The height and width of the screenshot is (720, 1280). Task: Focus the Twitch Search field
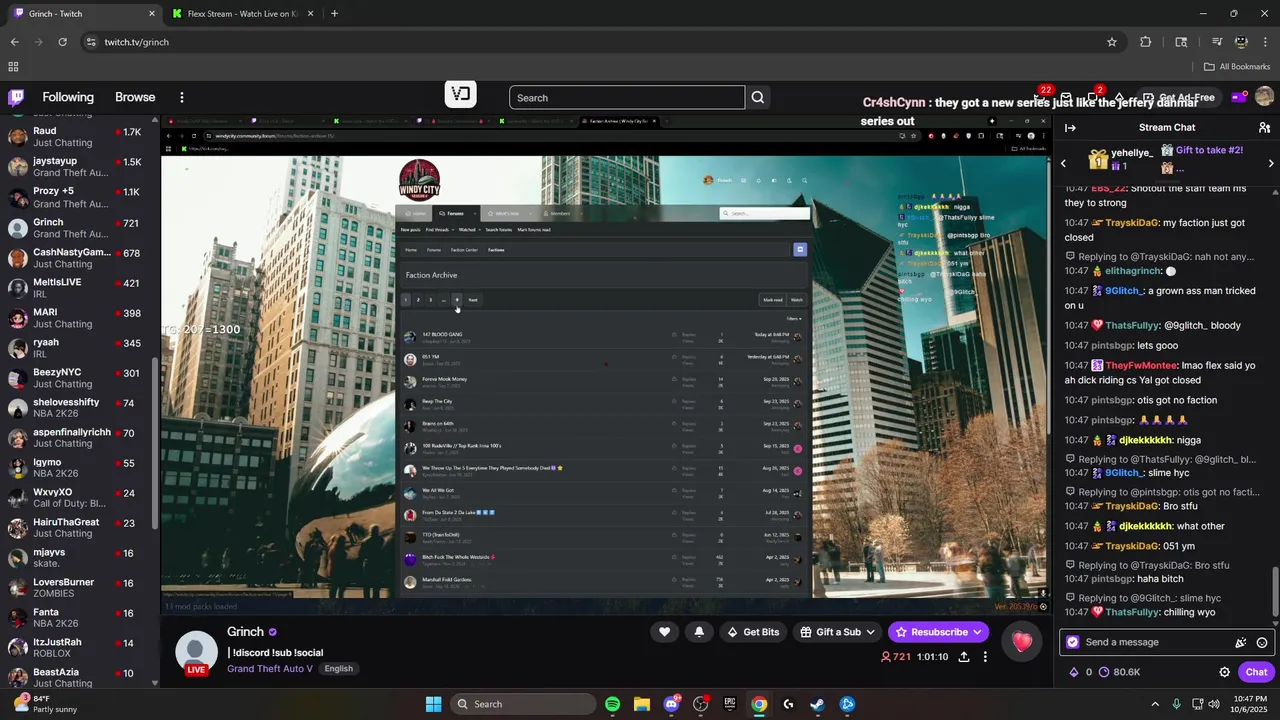pyautogui.click(x=627, y=97)
